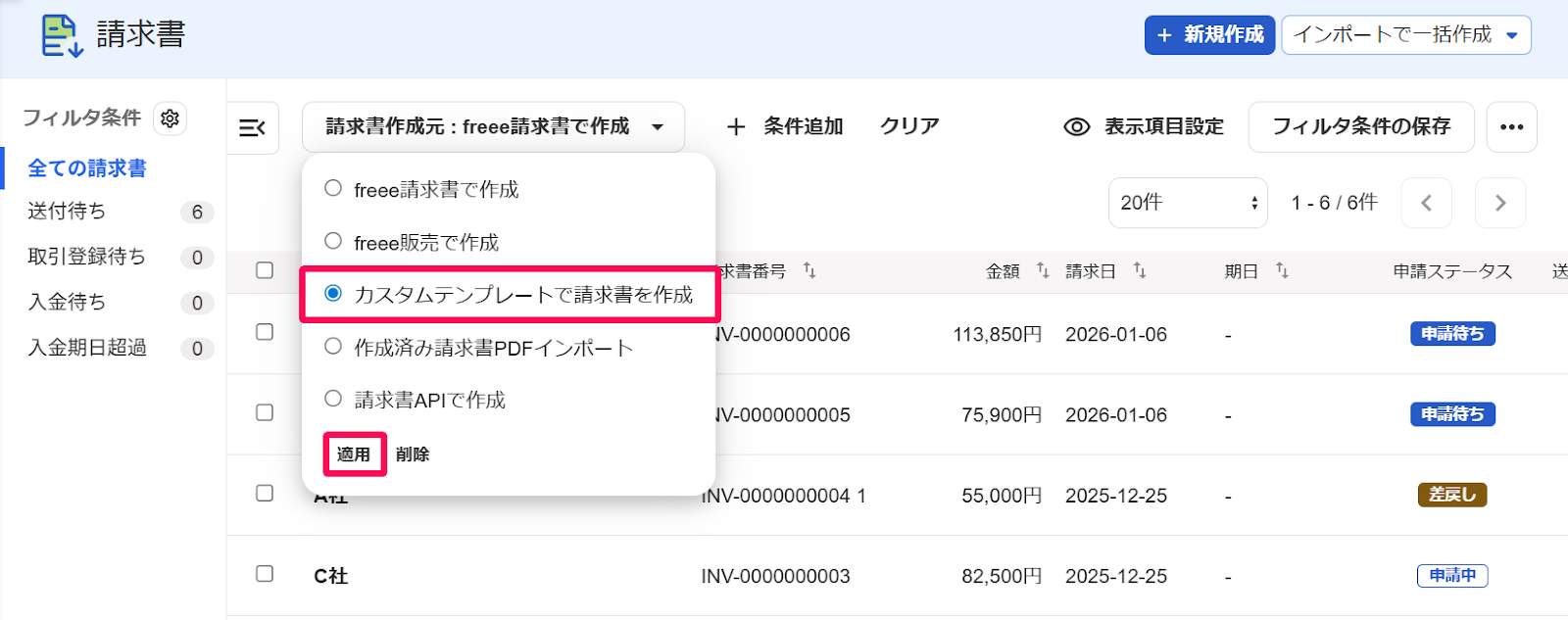Click 条件追加 to add a condition
This screenshot has width=1568, height=620.
(785, 127)
